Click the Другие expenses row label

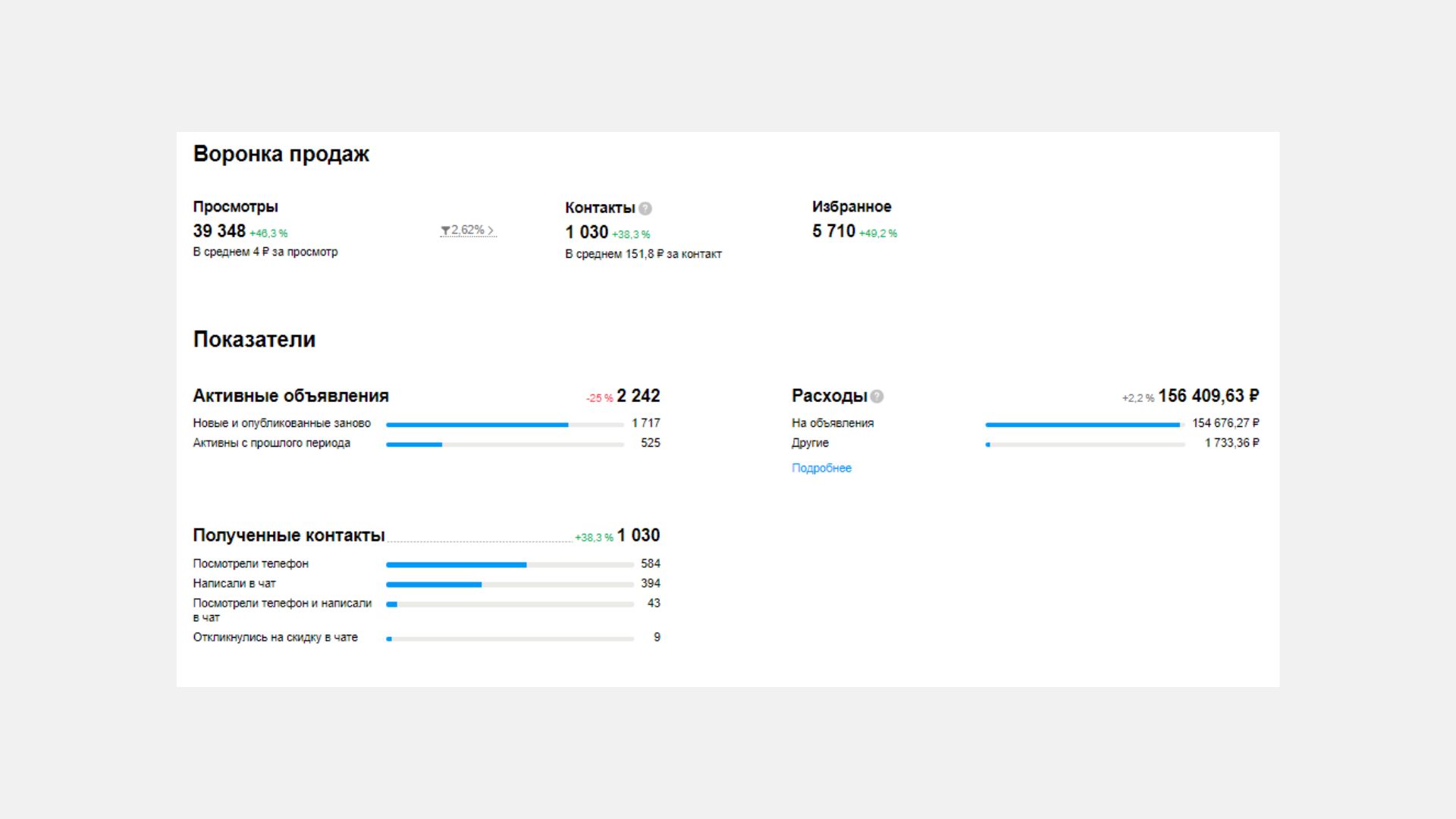click(x=810, y=443)
